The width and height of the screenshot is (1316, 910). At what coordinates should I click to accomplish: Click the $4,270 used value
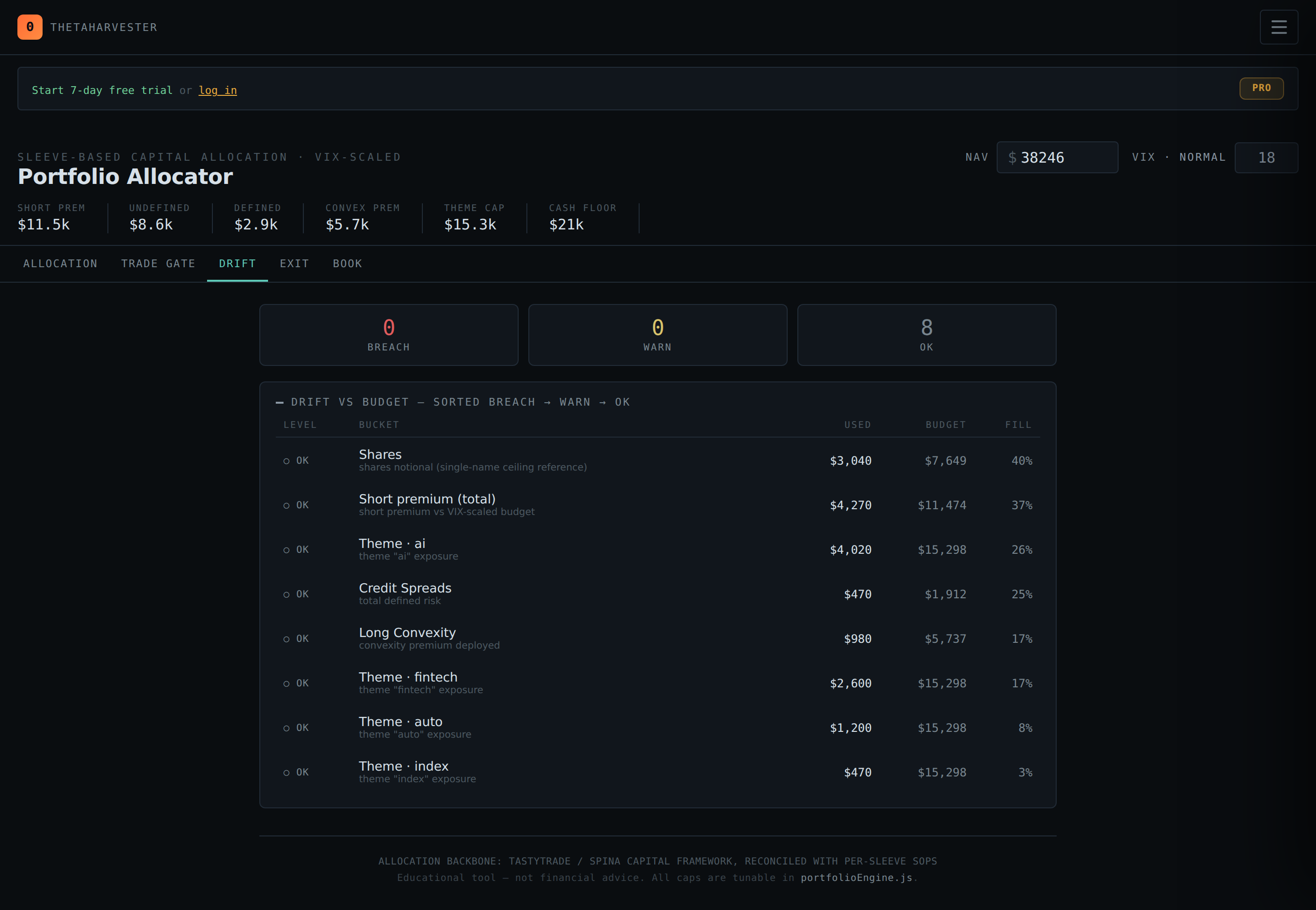coord(851,505)
